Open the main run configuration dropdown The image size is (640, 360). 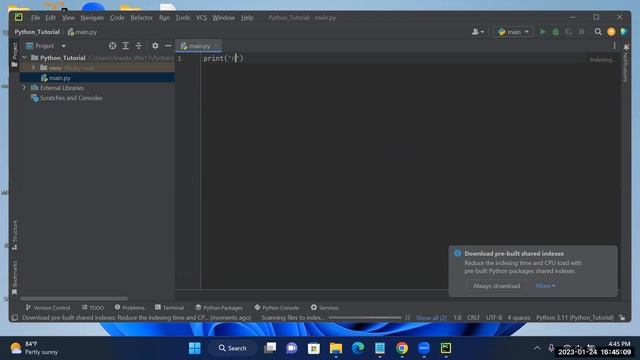[513, 32]
